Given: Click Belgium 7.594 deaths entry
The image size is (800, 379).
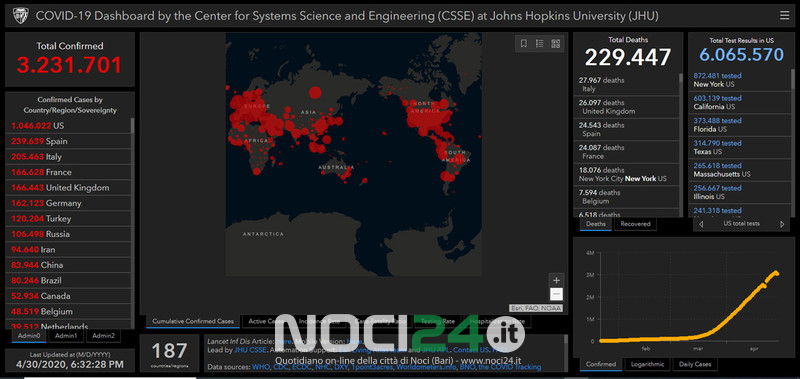Looking at the screenshot, I should [x=627, y=197].
